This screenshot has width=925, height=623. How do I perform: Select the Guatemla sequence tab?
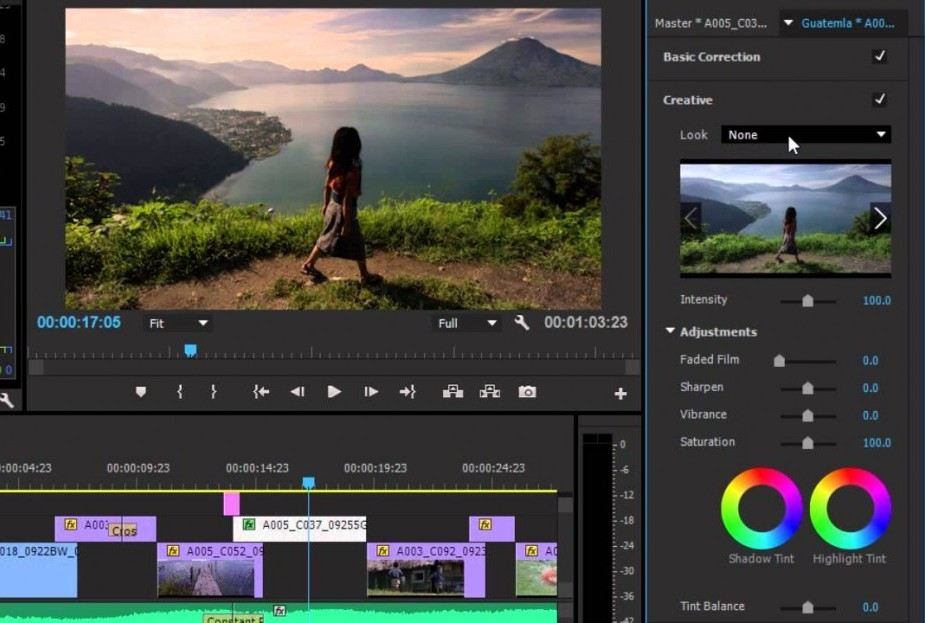click(x=846, y=23)
